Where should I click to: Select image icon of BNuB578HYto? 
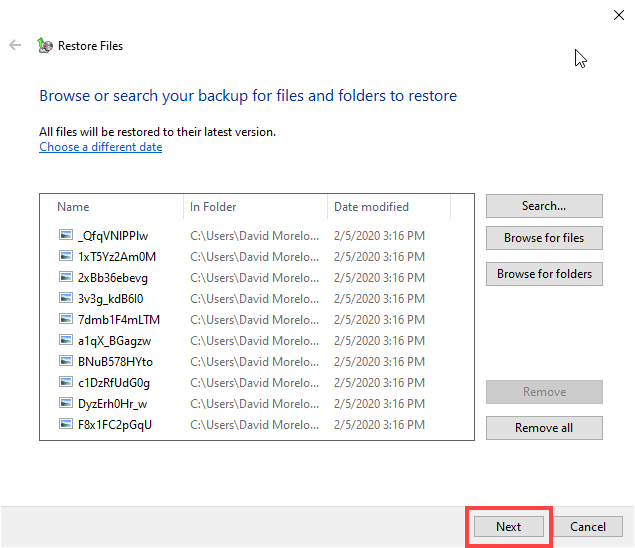[x=66, y=361]
